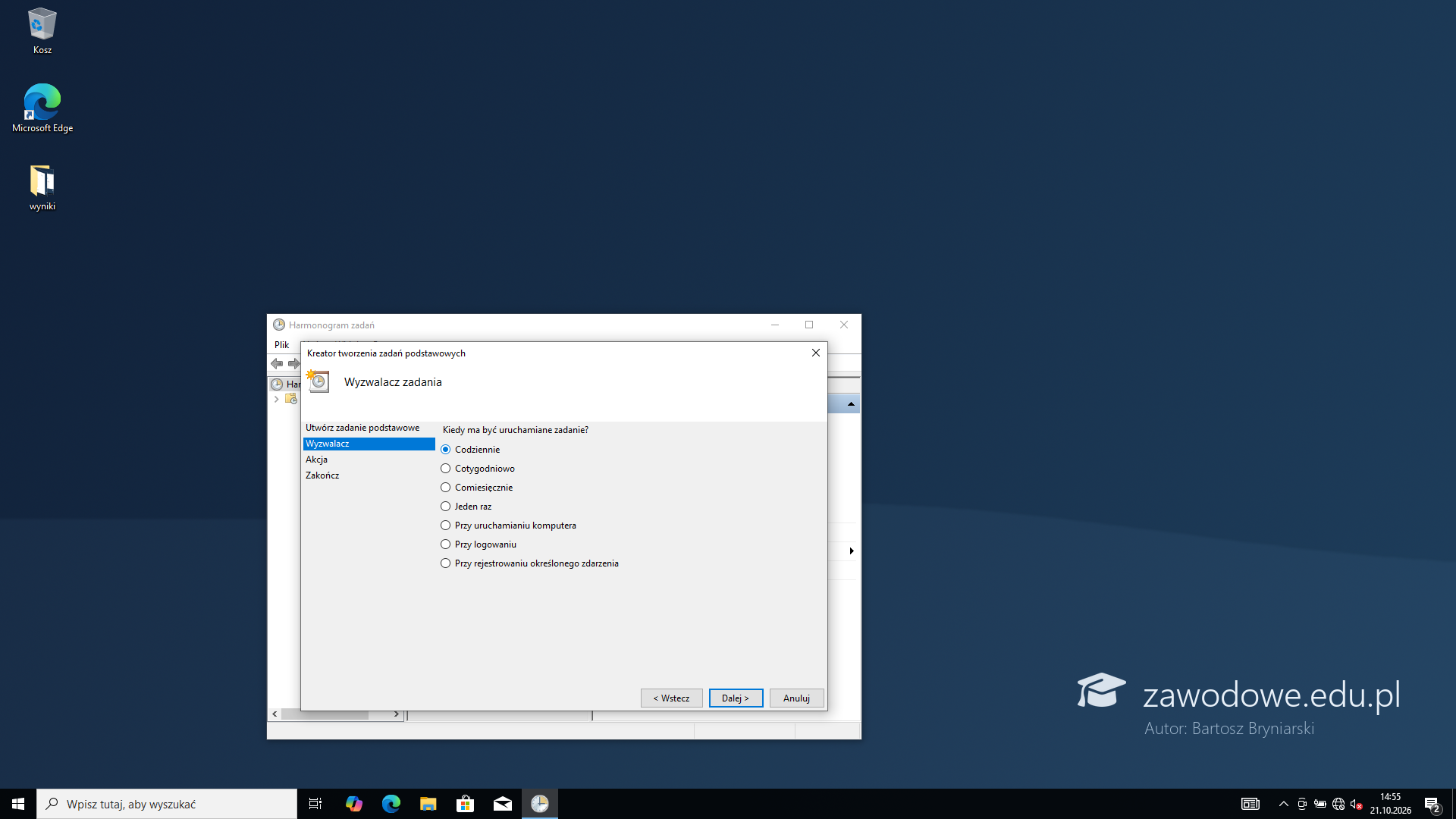Cancel the wizard with Anuluj
Viewport: 1456px width, 819px height.
pyautogui.click(x=796, y=698)
